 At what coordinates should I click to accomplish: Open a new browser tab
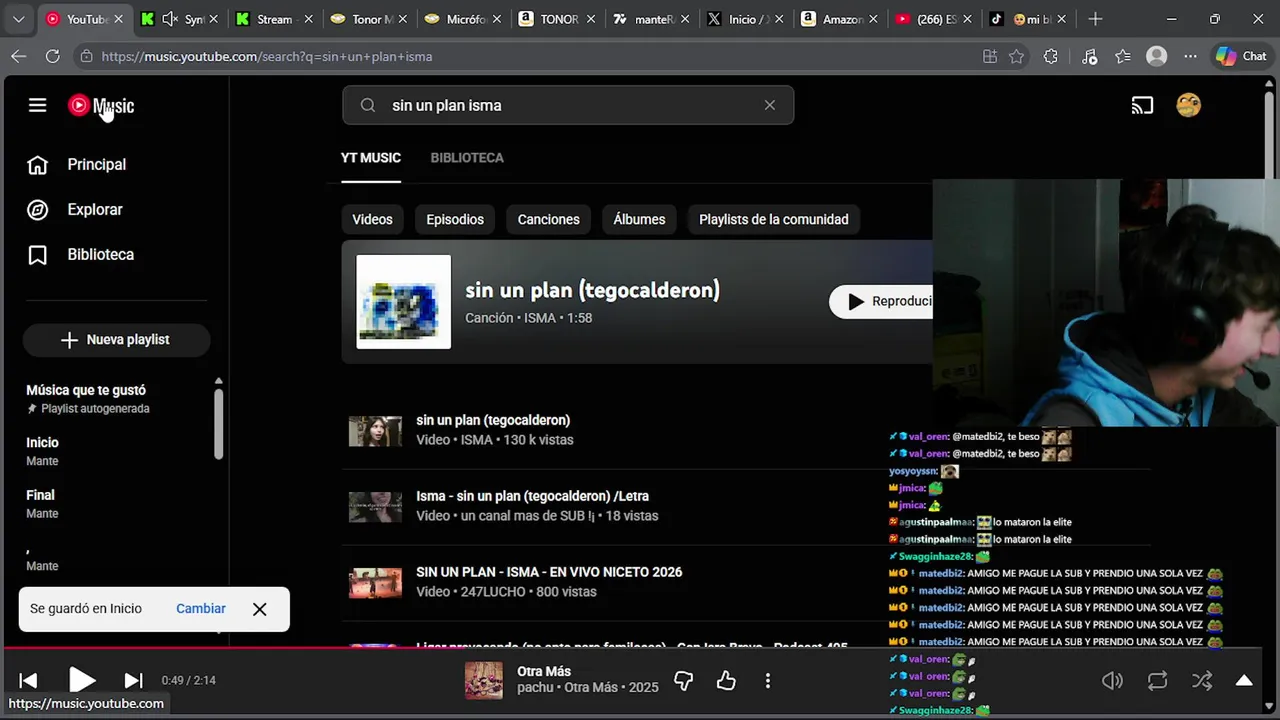pyautogui.click(x=1095, y=19)
